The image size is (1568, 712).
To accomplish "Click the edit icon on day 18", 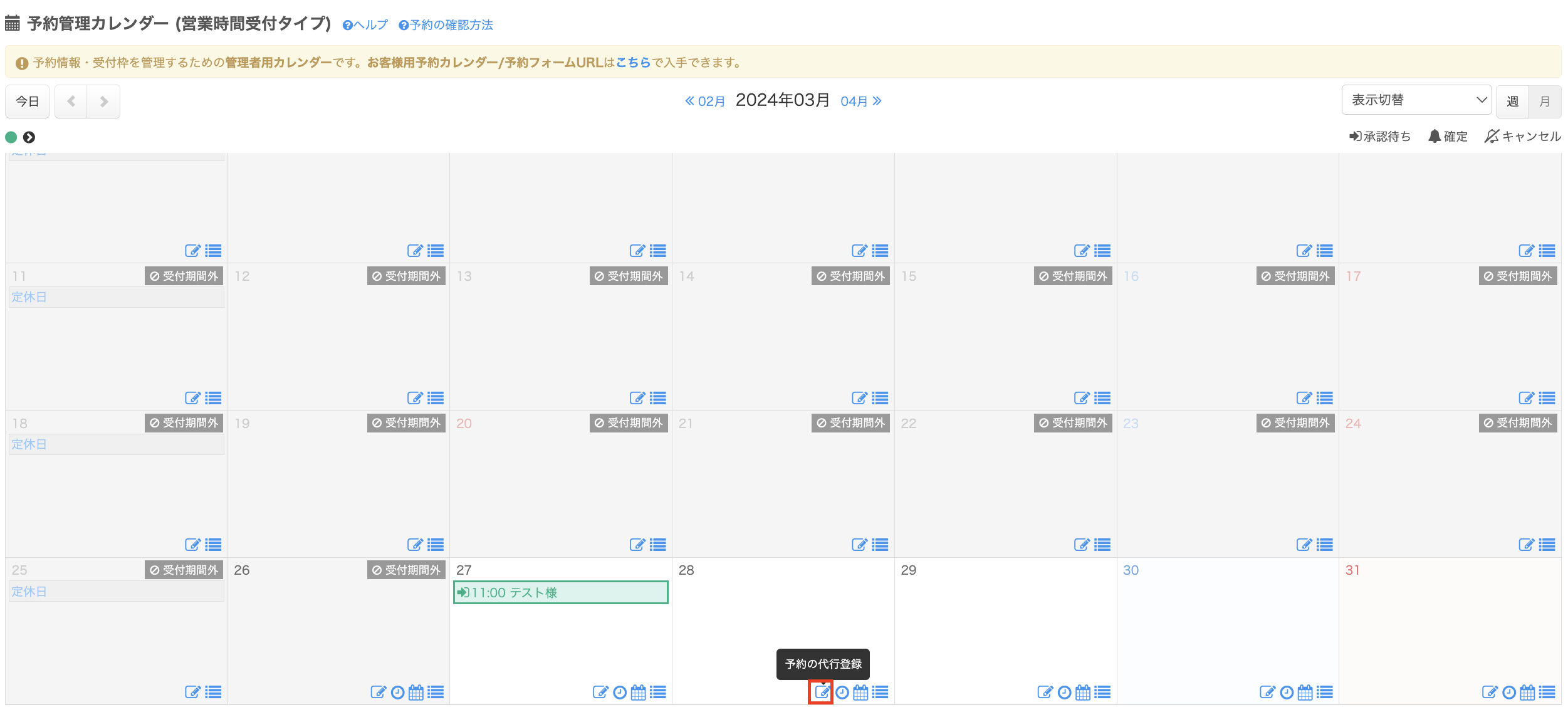I will (192, 545).
